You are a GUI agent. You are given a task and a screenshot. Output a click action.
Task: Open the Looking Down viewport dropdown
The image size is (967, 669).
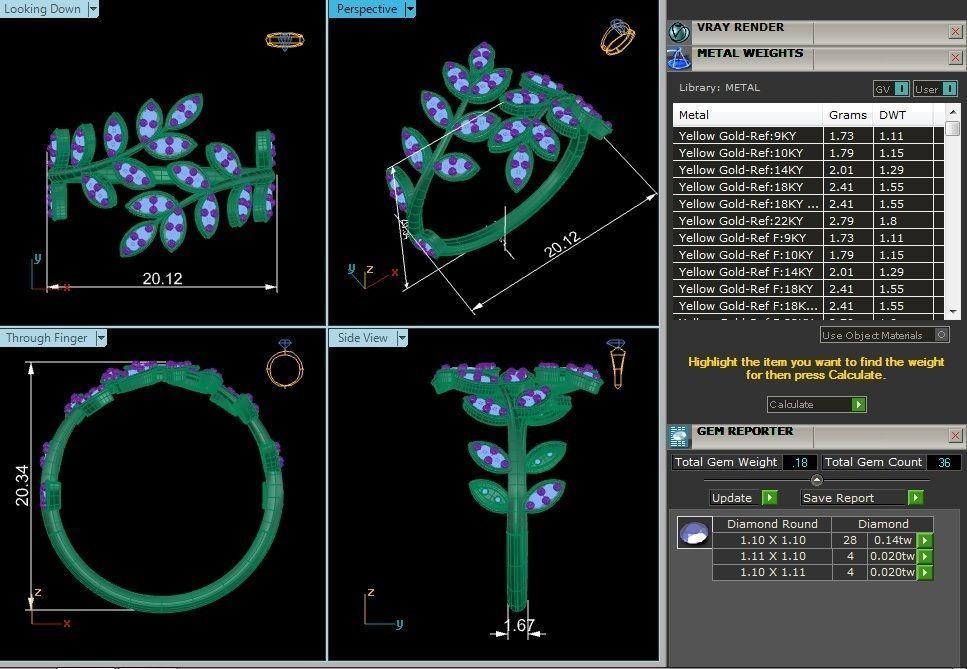[x=93, y=9]
